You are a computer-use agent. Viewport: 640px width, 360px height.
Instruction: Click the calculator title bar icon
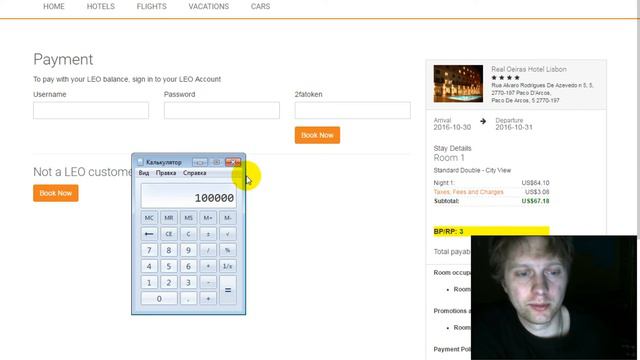pos(140,162)
